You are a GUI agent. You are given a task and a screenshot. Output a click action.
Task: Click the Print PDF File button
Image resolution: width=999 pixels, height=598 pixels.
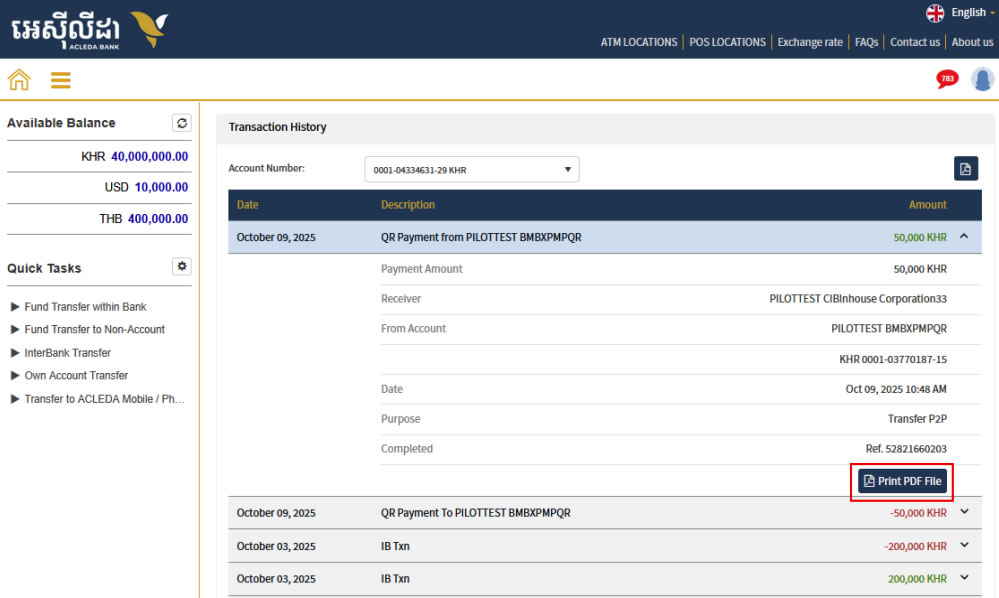[902, 481]
